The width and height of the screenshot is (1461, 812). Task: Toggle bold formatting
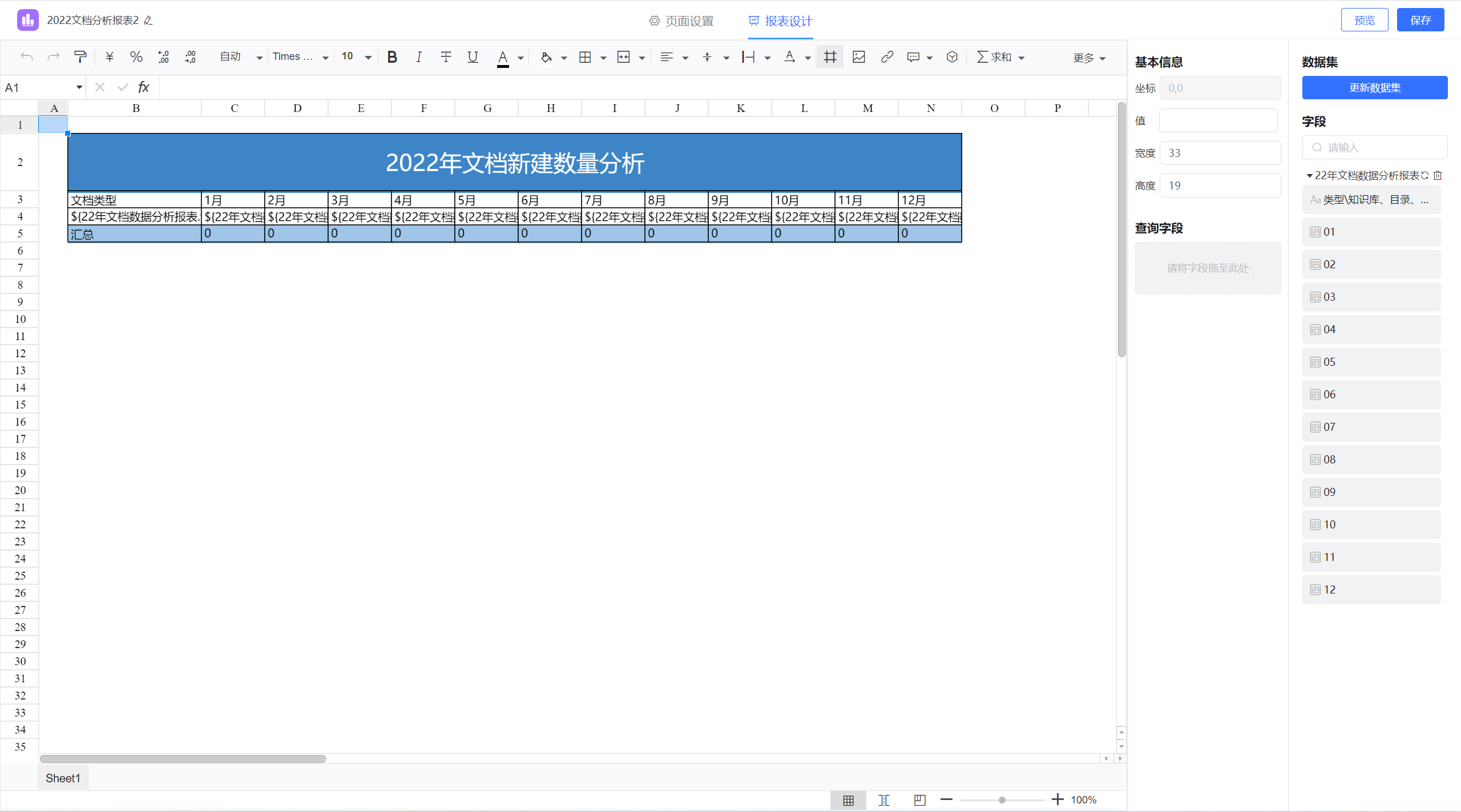[392, 56]
